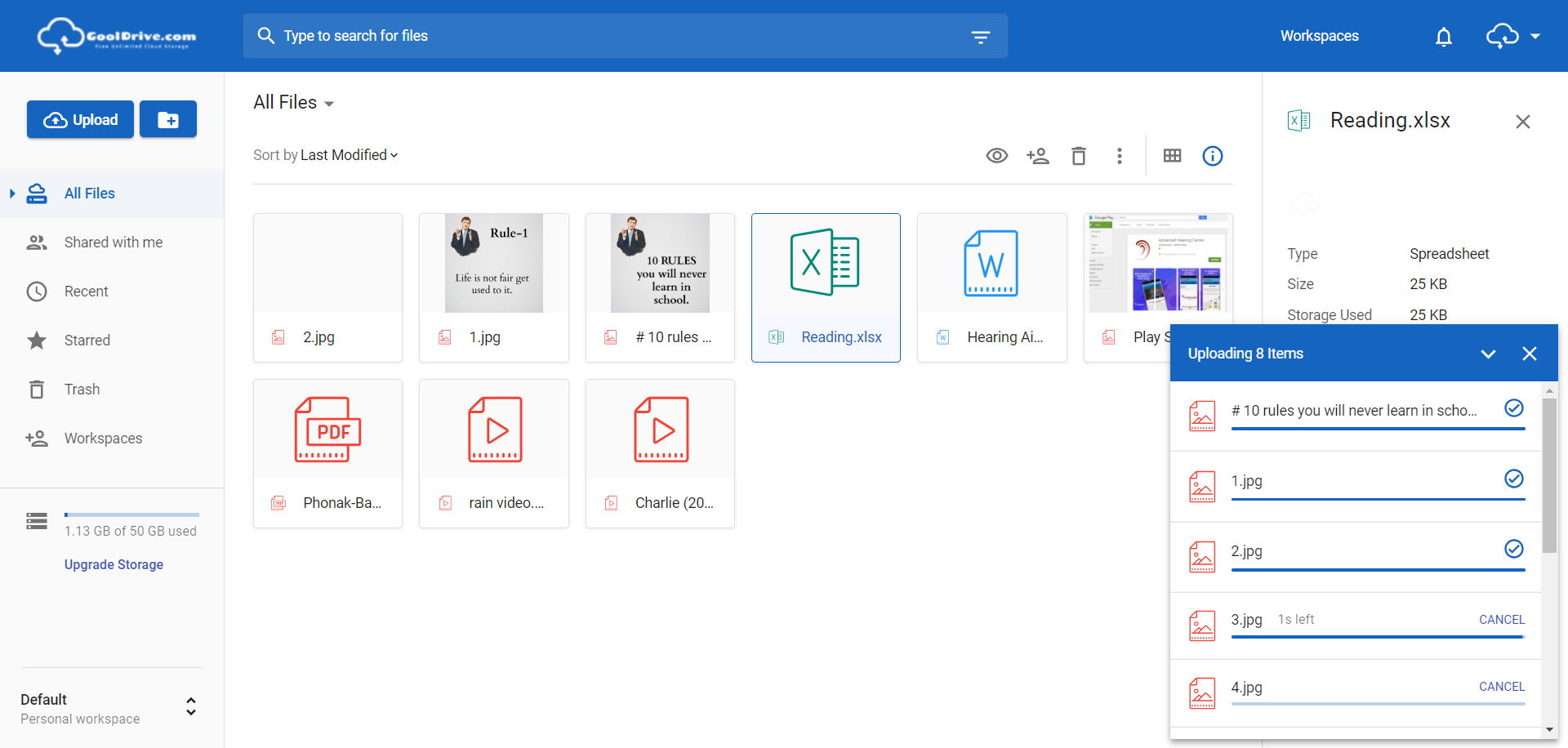This screenshot has height=748, width=1568.
Task: Open the three-dot more options menu
Action: (x=1119, y=156)
